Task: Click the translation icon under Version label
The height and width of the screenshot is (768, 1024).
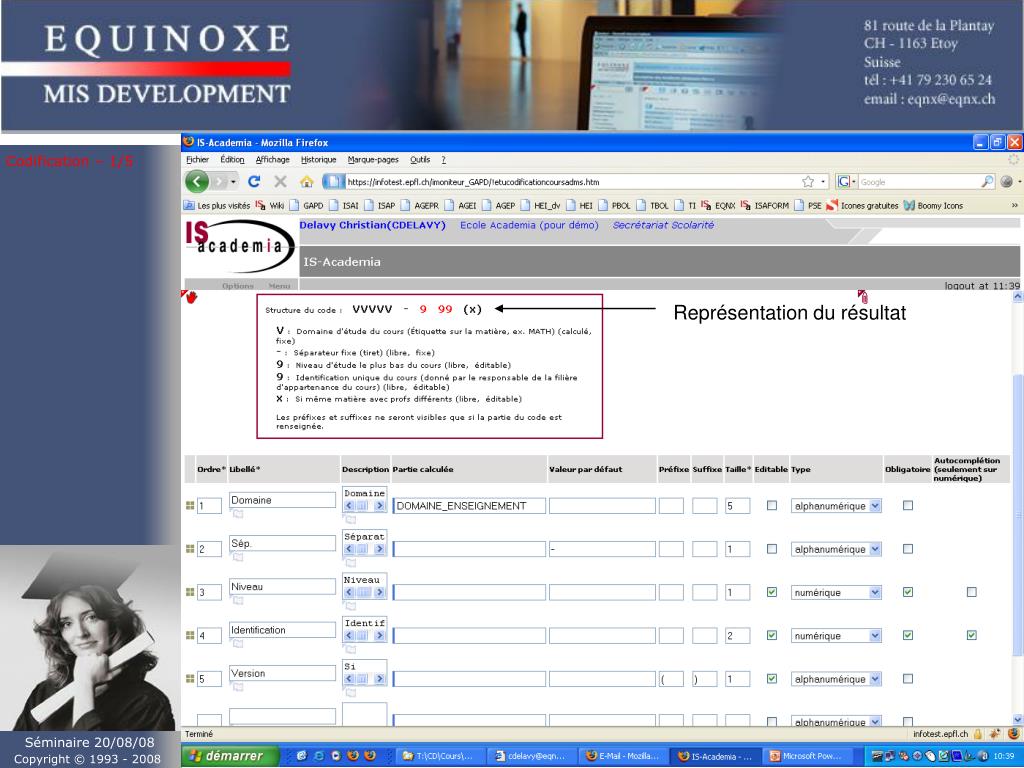Action: pos(238,688)
